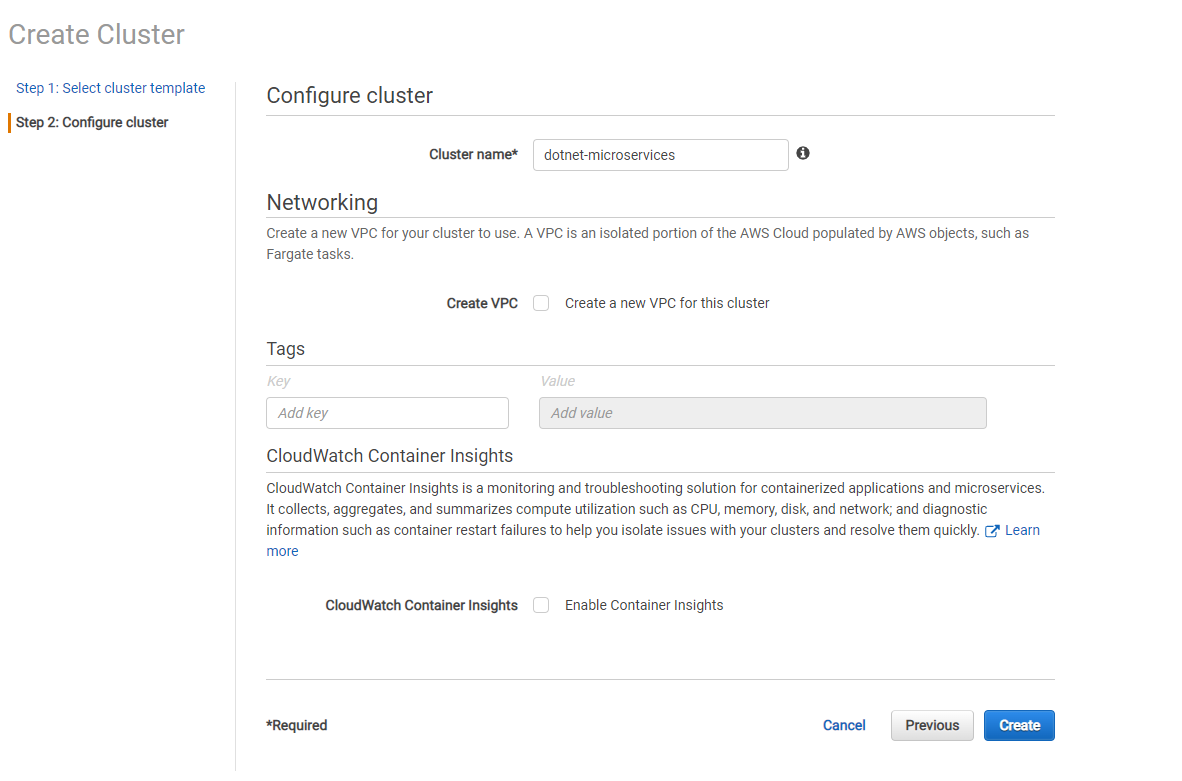
Task: Tick the Create VPC checkbox
Action: pos(541,303)
